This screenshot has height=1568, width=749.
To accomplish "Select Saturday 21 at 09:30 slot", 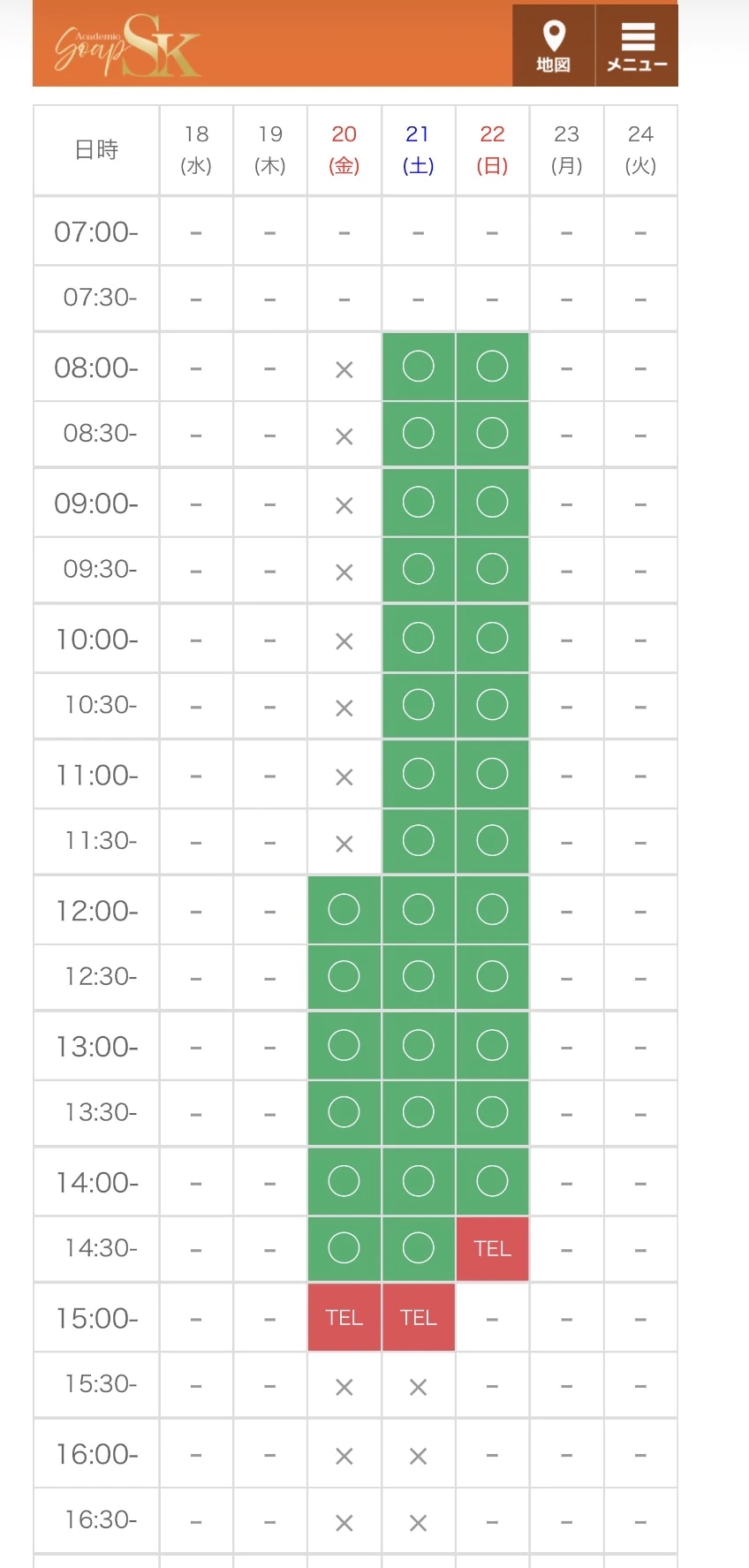I will point(418,569).
